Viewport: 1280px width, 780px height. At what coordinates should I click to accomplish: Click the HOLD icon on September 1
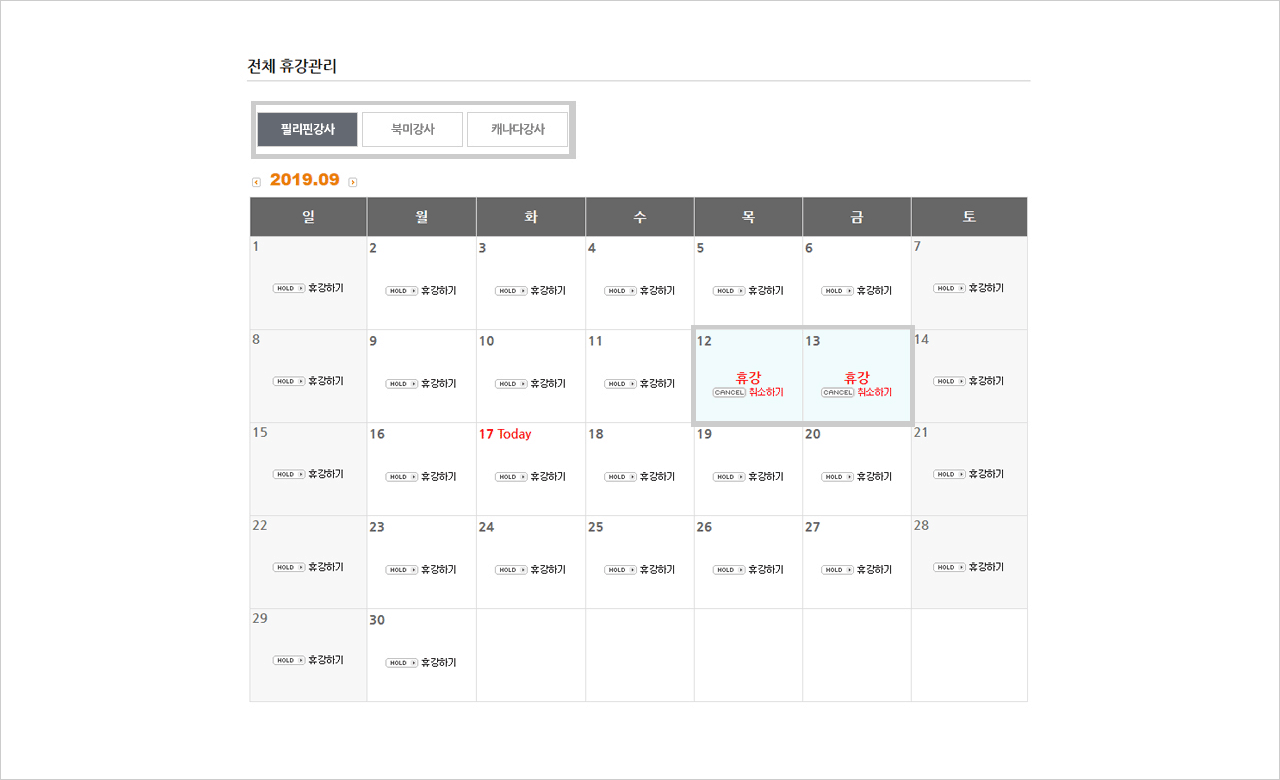(x=289, y=288)
